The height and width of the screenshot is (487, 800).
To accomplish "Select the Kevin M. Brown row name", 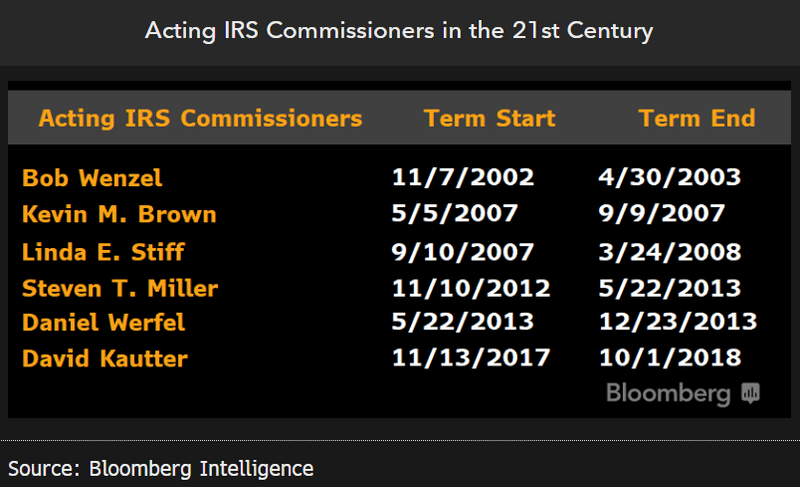I will click(x=119, y=214).
